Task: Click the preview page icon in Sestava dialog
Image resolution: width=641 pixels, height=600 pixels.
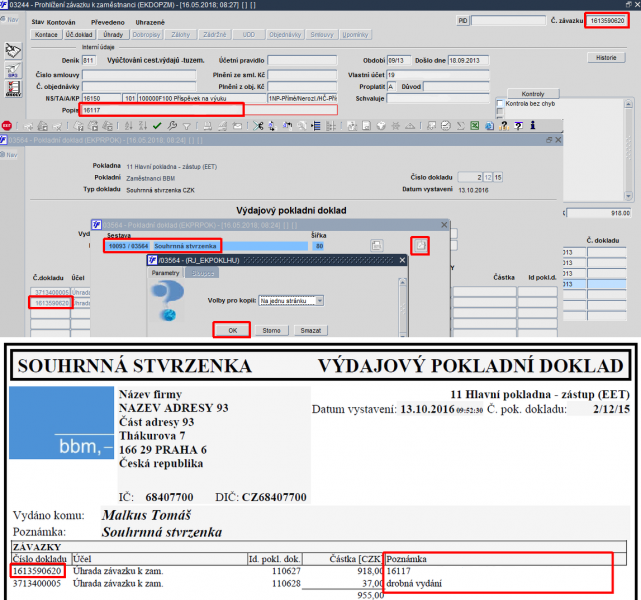Action: [420, 246]
